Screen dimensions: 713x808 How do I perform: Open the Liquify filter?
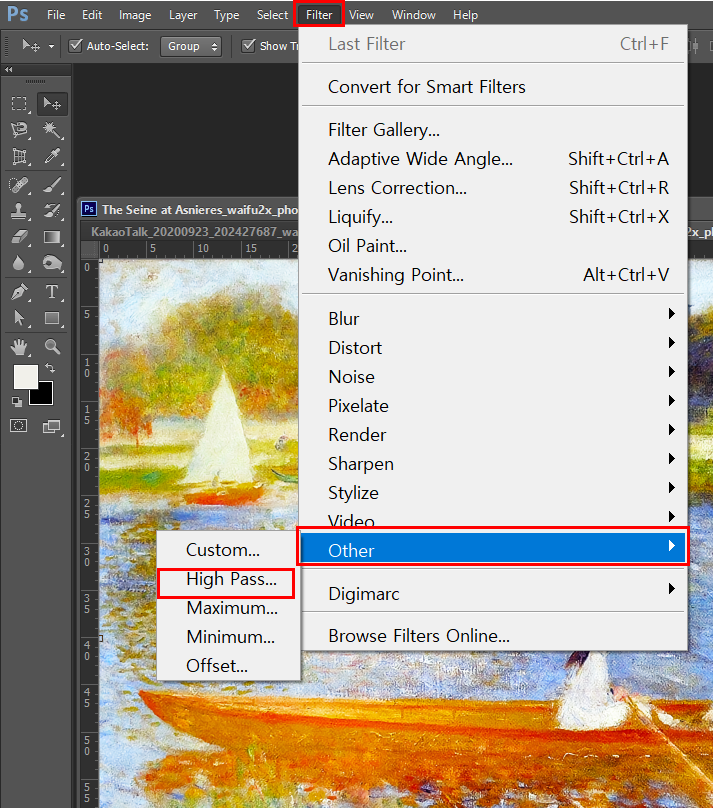tap(493, 216)
